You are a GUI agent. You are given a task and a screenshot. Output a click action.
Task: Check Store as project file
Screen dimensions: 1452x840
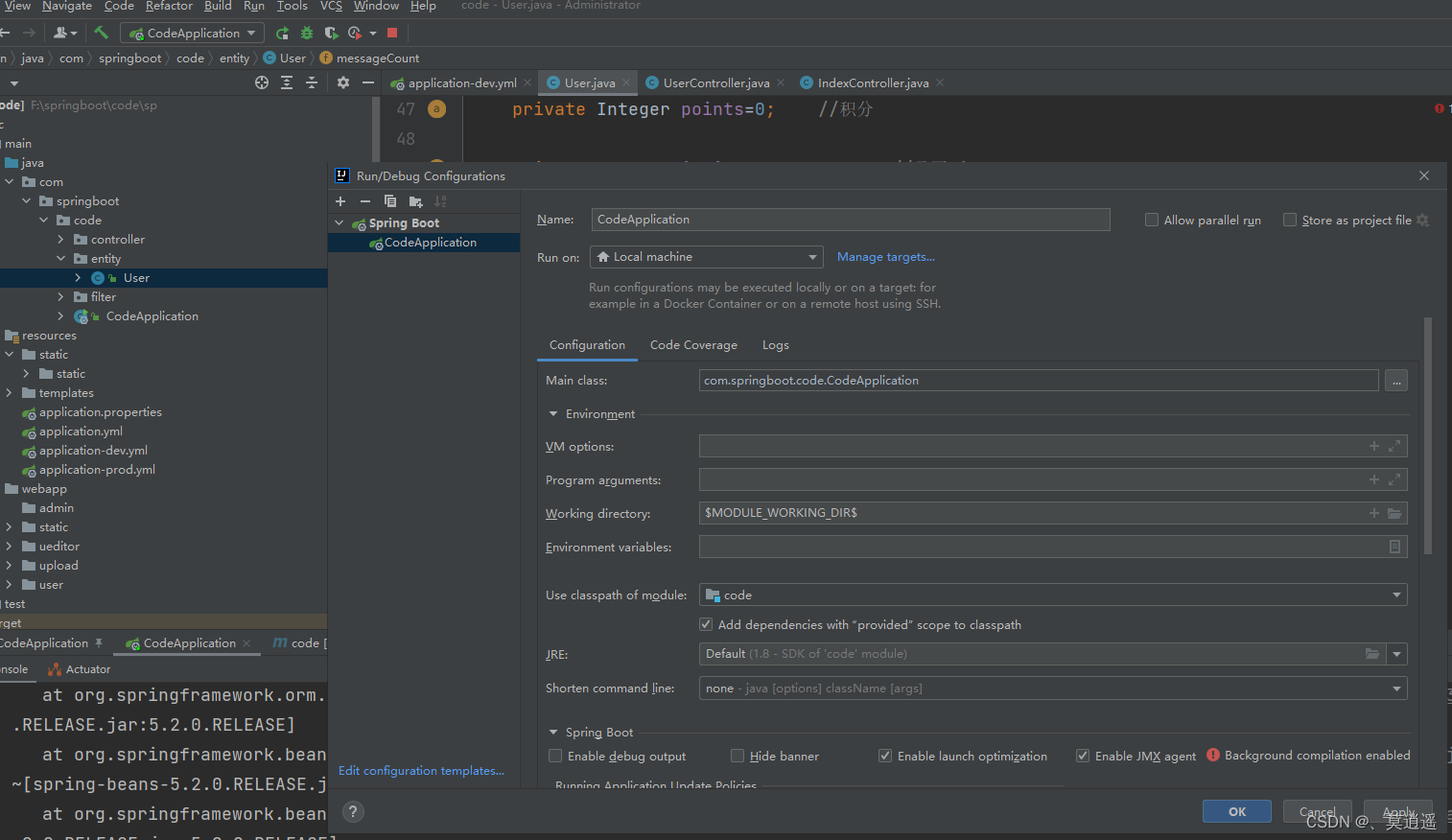click(1290, 220)
